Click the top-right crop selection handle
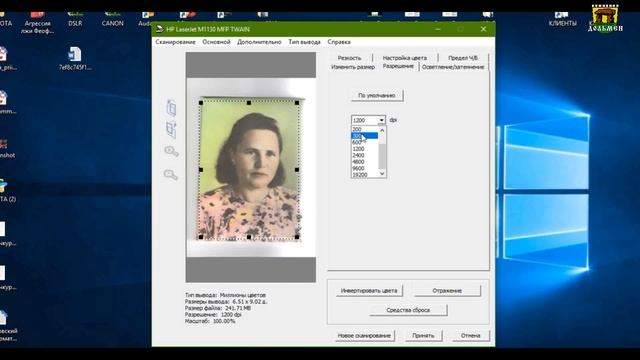640x360 pixels. pyautogui.click(x=297, y=102)
